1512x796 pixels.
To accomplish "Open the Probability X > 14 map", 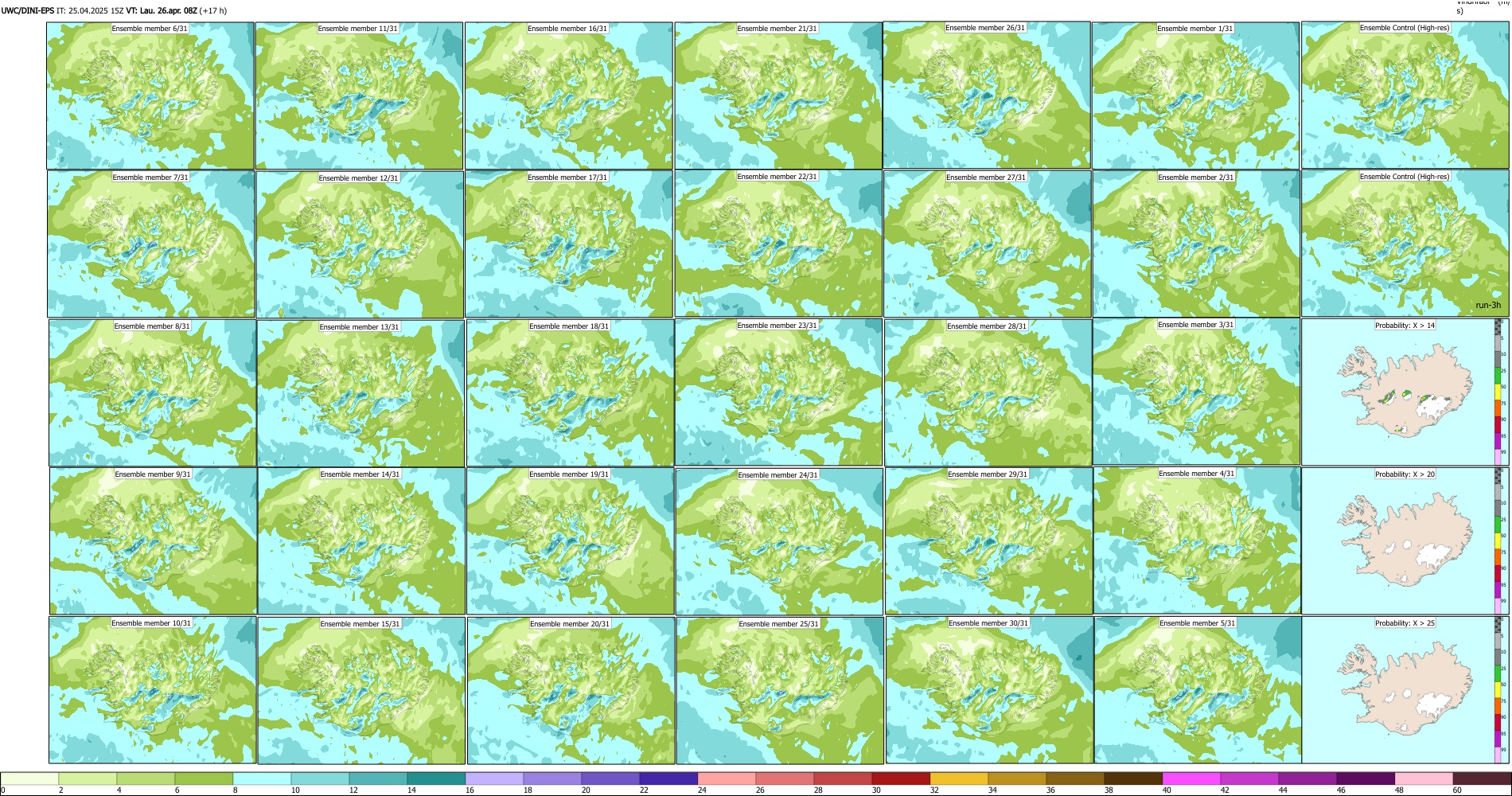I will click(x=1405, y=392).
